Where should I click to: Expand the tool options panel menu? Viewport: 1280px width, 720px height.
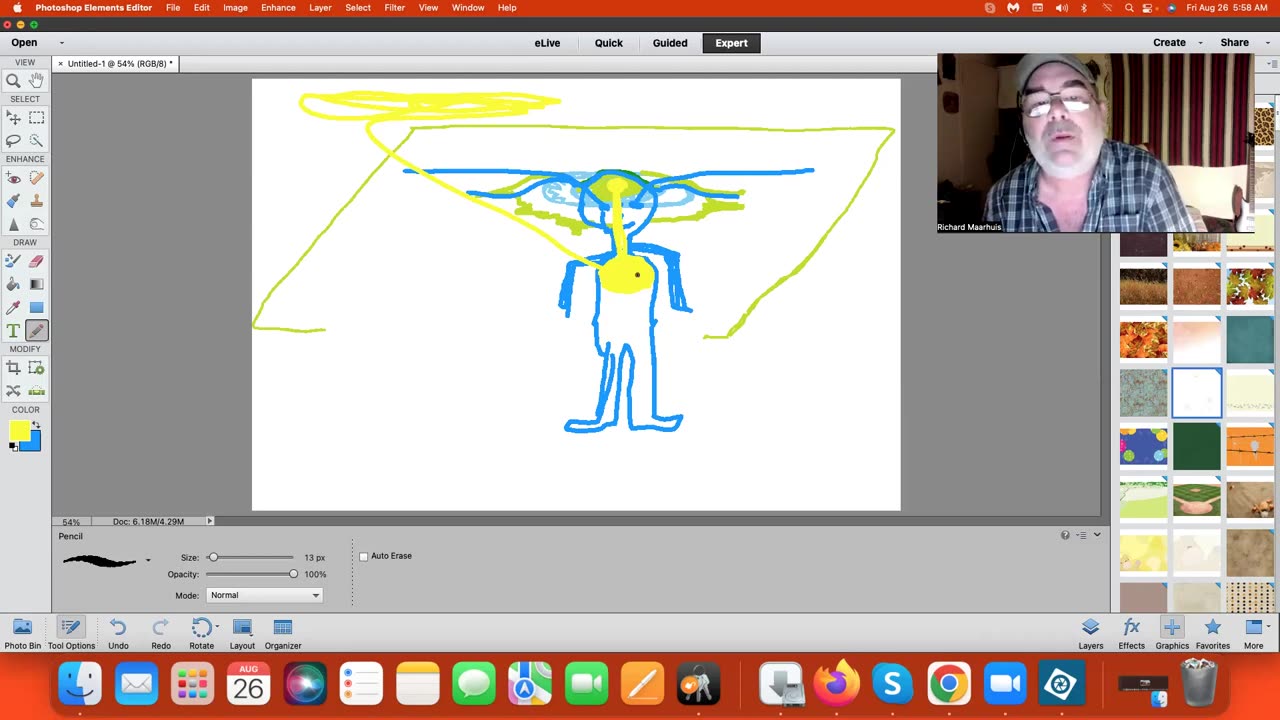[x=1081, y=535]
